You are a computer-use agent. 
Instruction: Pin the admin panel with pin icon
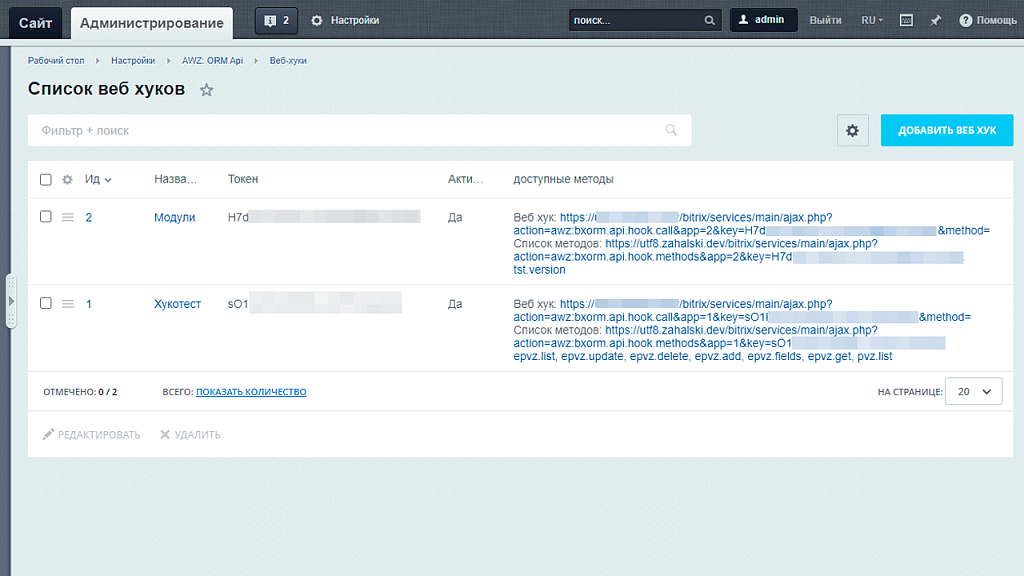click(x=935, y=20)
